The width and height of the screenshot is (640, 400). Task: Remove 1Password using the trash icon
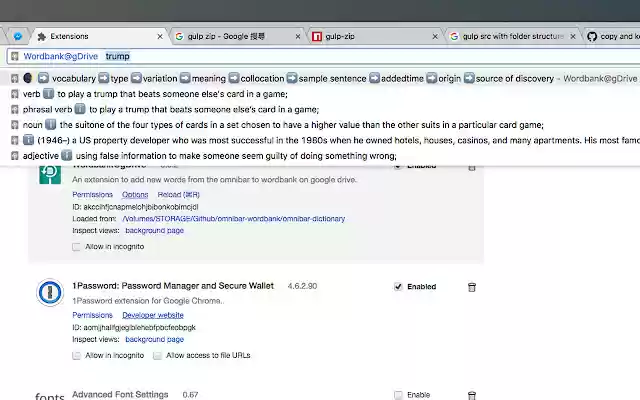472,287
